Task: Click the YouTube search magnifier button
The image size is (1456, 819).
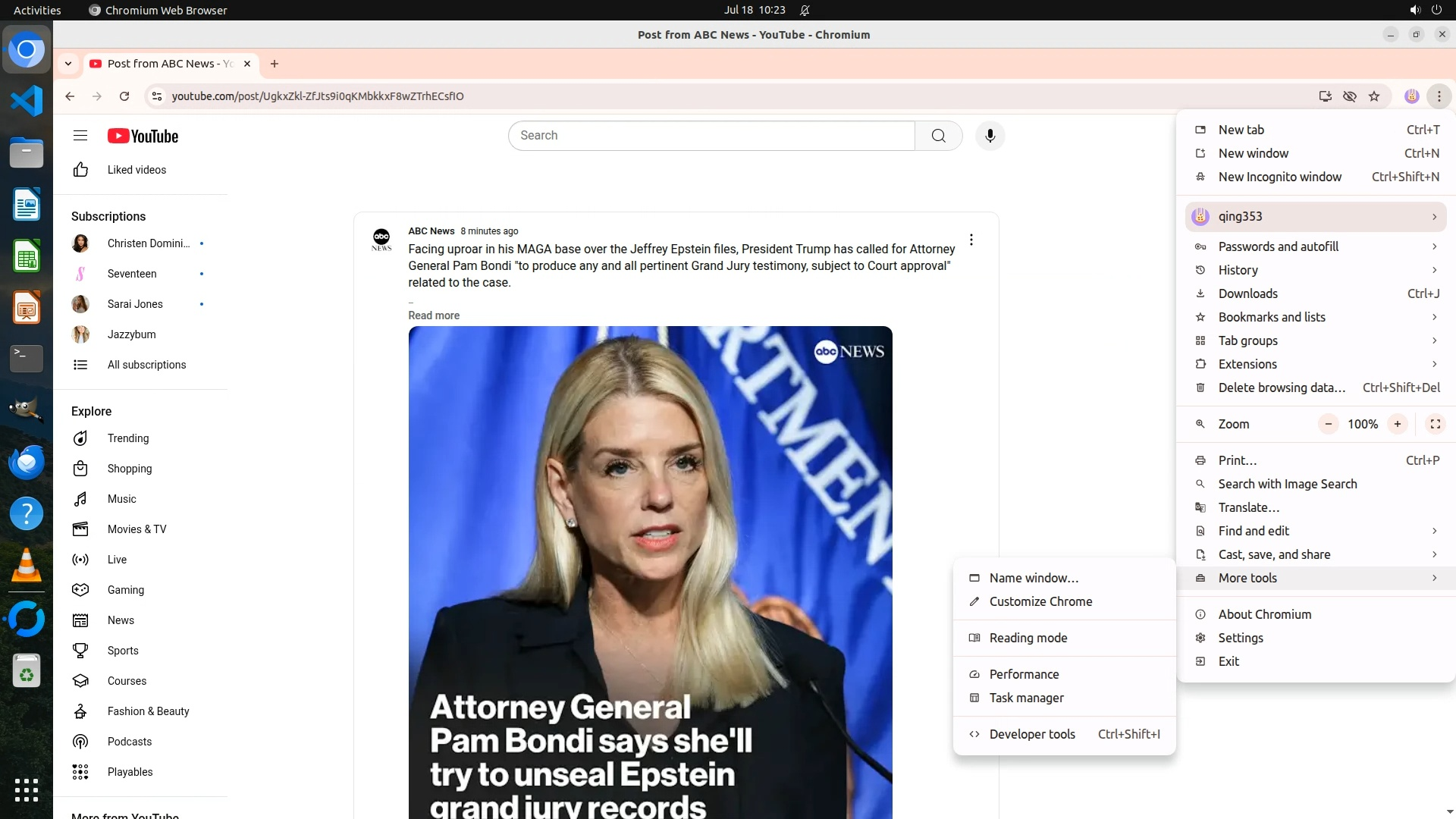Action: [939, 136]
